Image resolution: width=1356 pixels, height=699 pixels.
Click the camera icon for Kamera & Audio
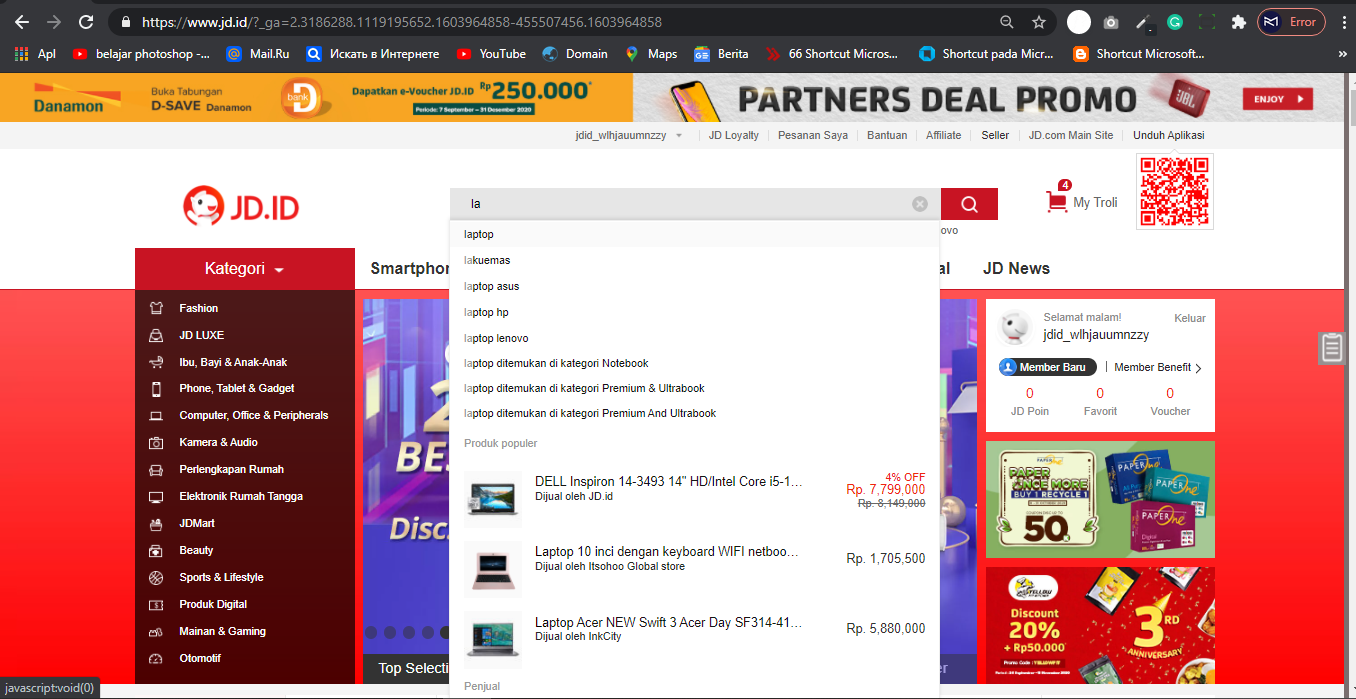[156, 442]
